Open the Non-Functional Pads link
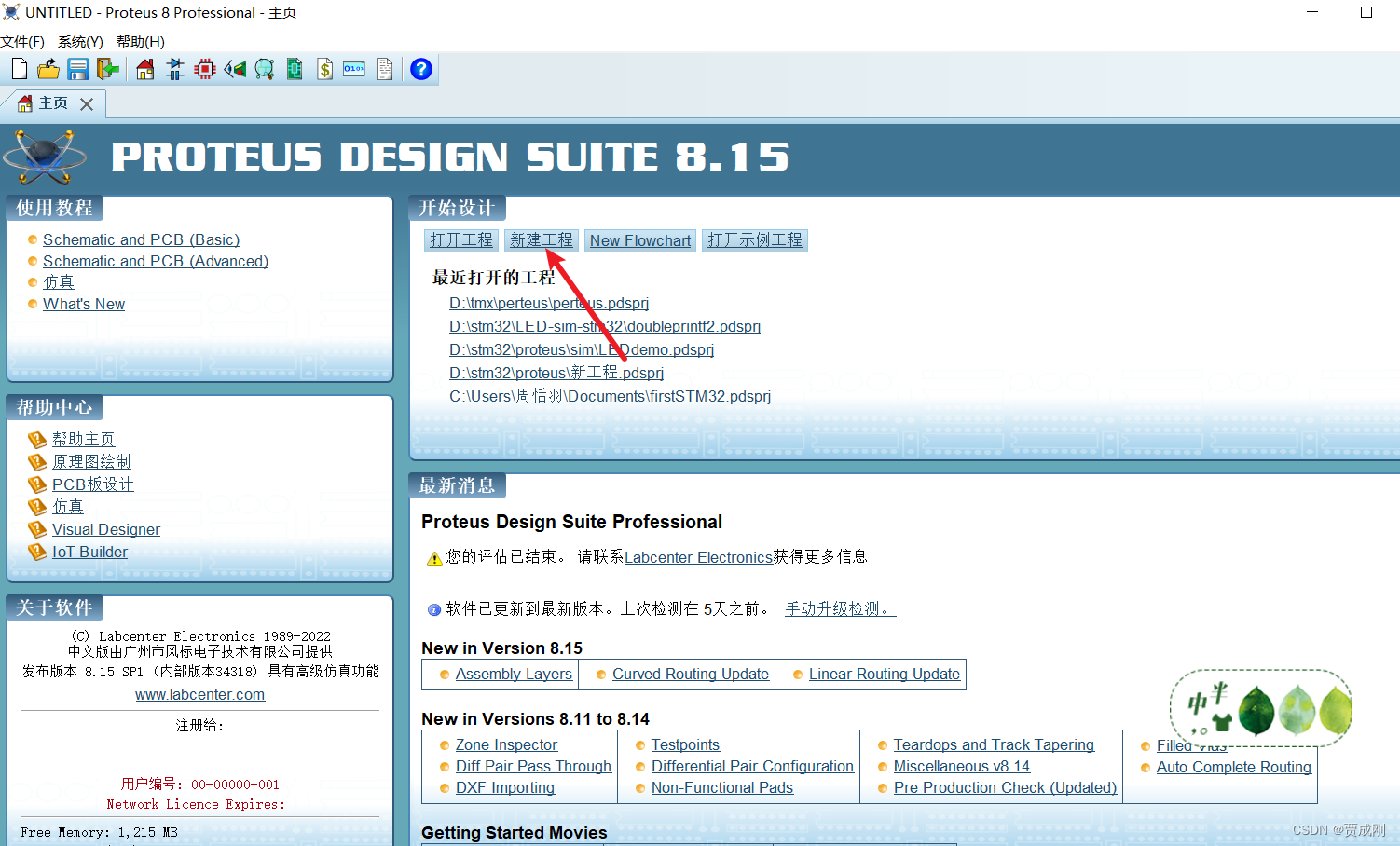The width and height of the screenshot is (1400, 846). click(x=722, y=787)
